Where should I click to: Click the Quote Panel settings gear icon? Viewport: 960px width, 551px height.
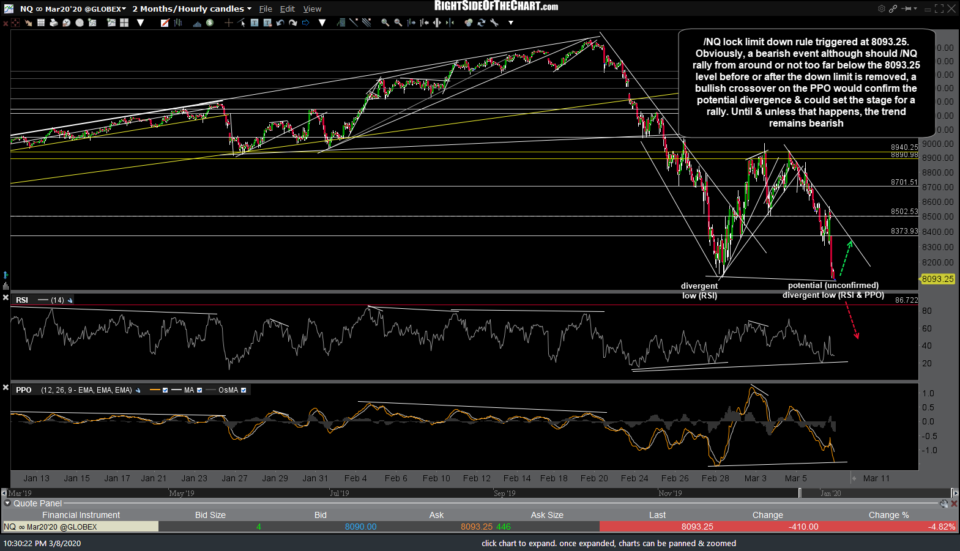[943, 503]
